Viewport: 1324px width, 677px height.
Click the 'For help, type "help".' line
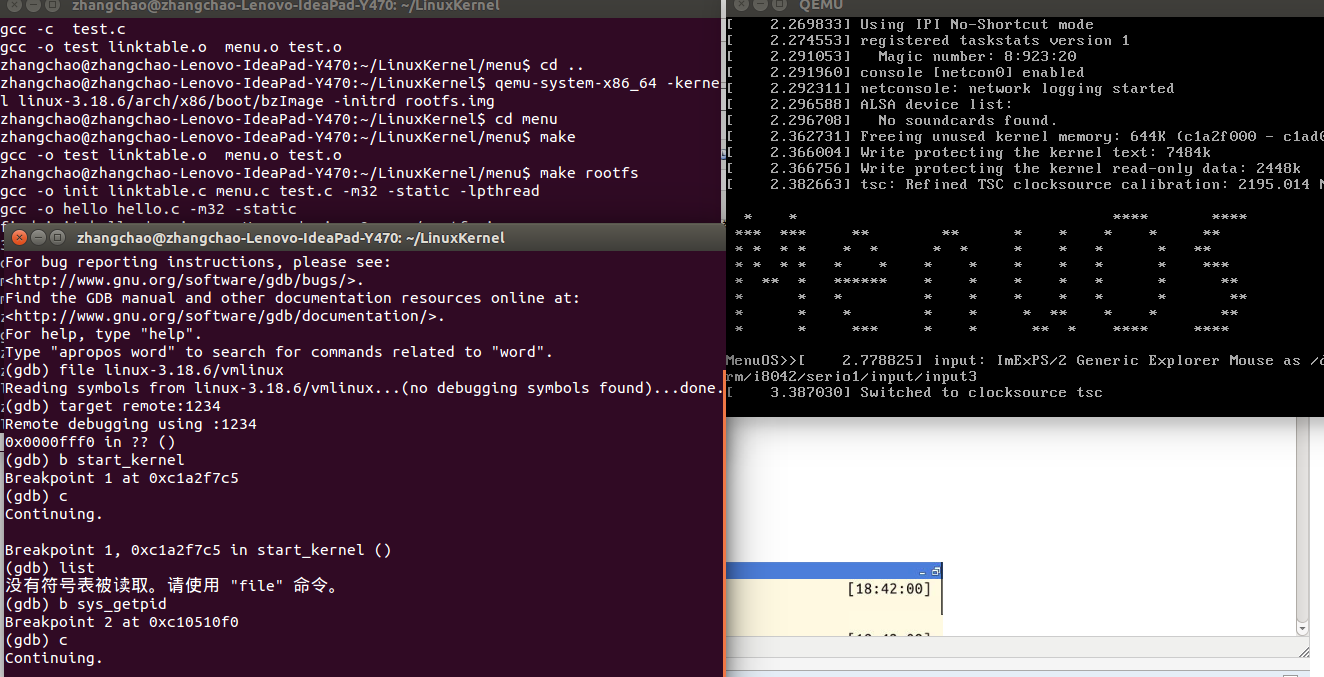(104, 334)
